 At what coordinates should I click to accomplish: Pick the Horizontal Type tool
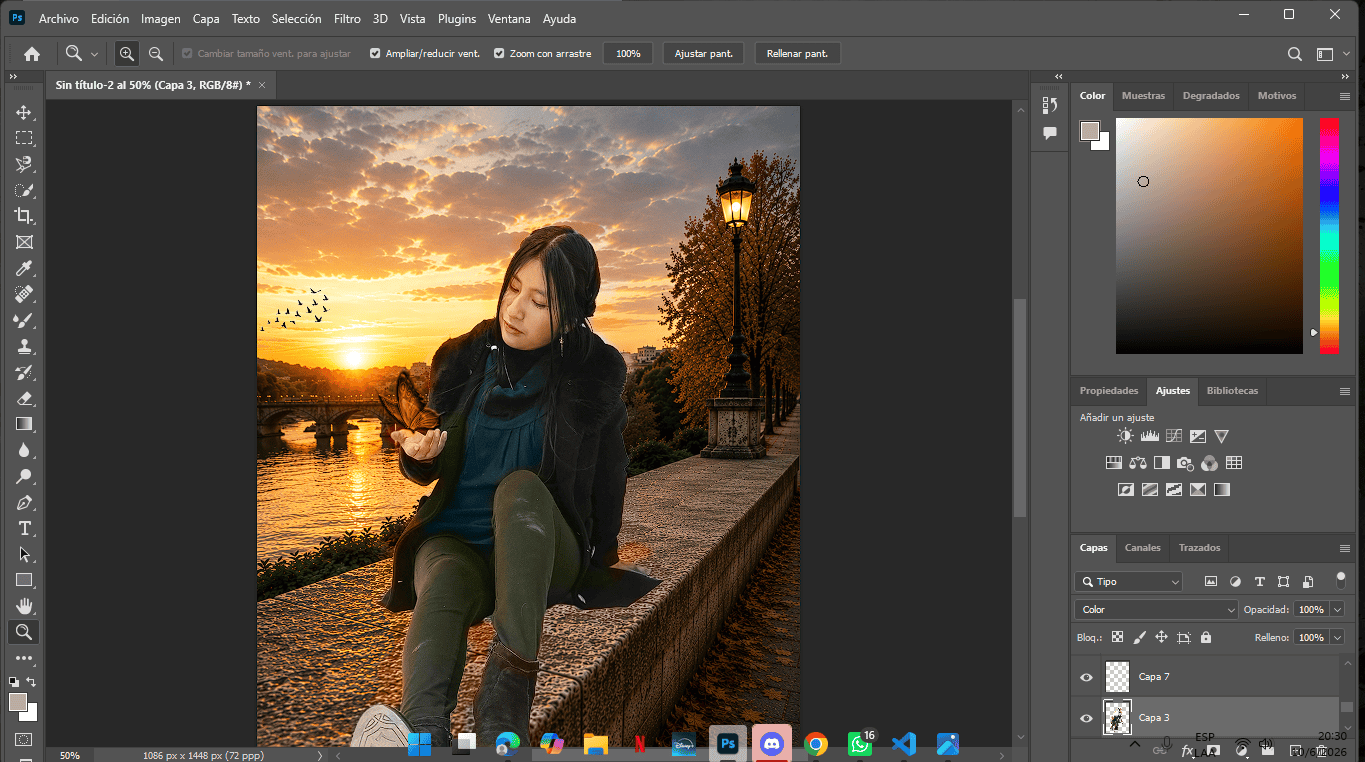pos(24,528)
